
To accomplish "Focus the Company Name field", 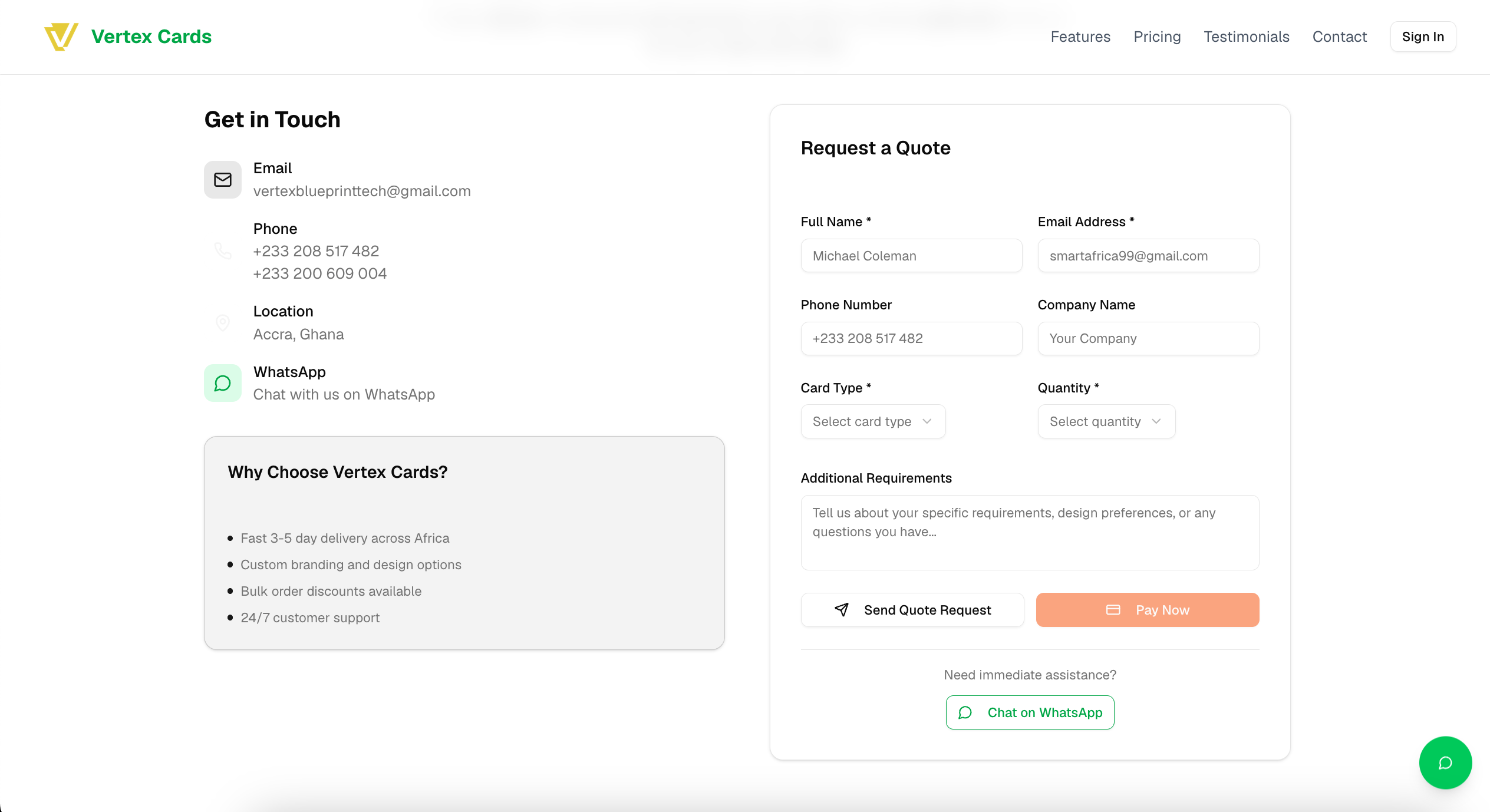I will 1148,338.
